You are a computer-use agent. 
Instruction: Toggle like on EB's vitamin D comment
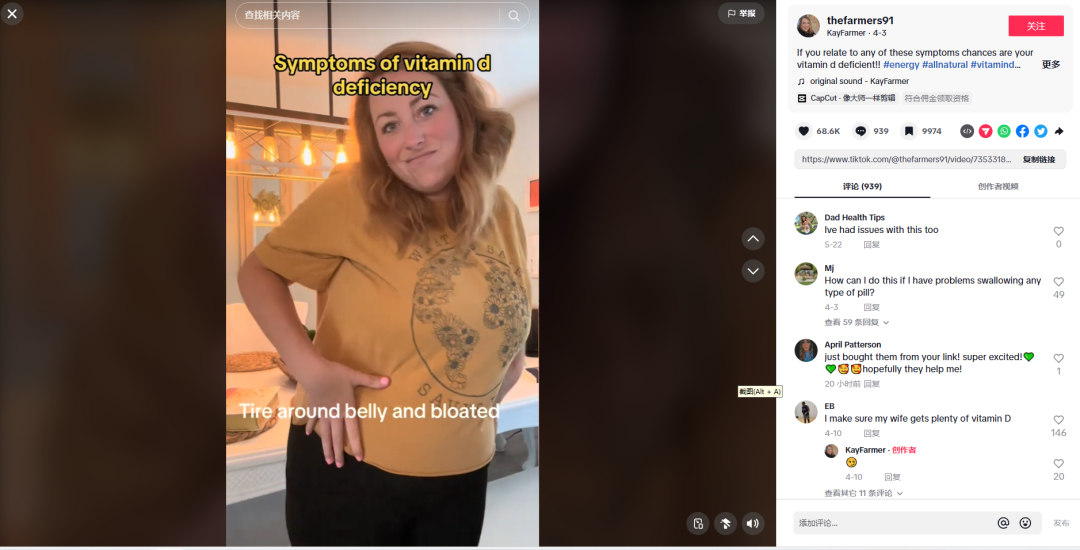1059,420
